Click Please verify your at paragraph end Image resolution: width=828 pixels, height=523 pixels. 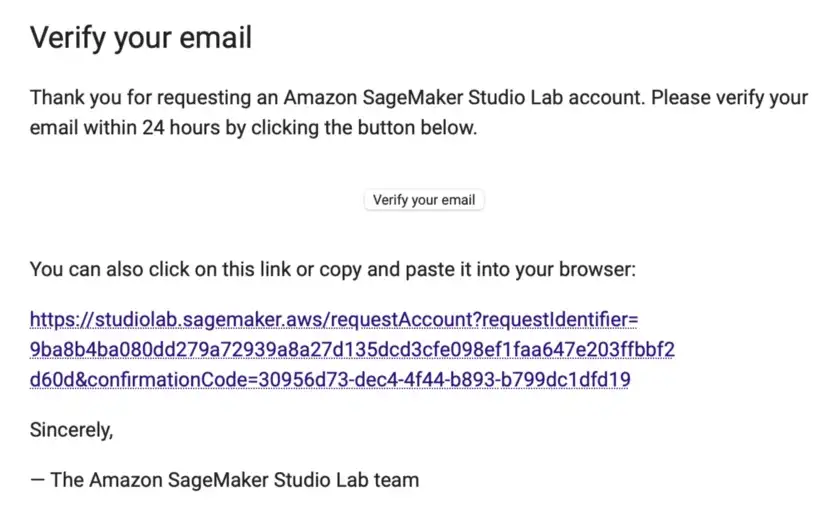click(x=729, y=98)
